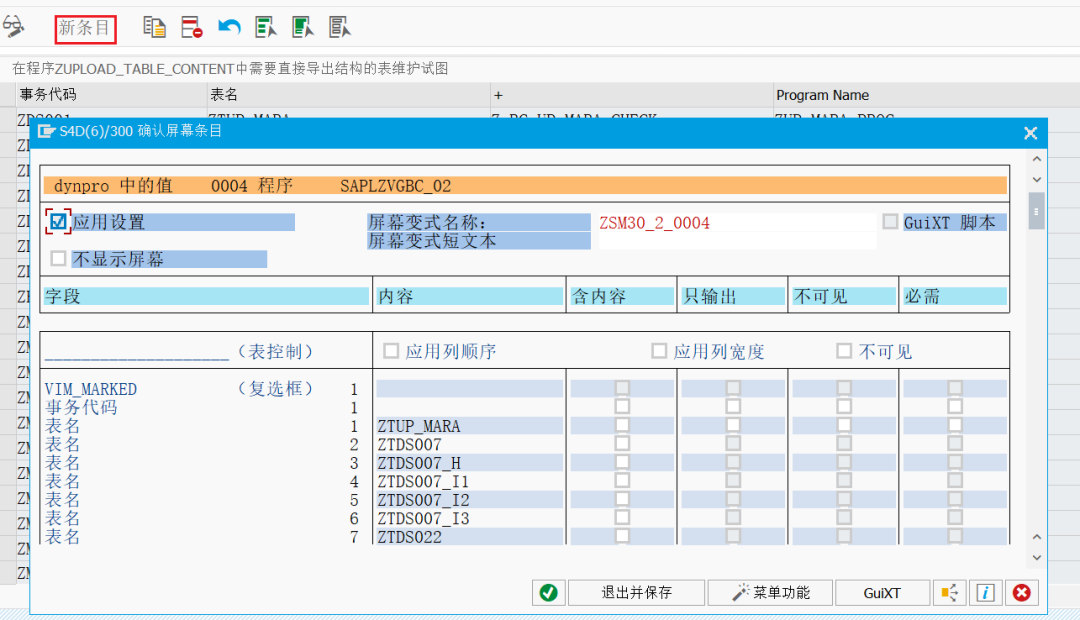Click the ZTDS007_I3 content cell

(x=469, y=518)
